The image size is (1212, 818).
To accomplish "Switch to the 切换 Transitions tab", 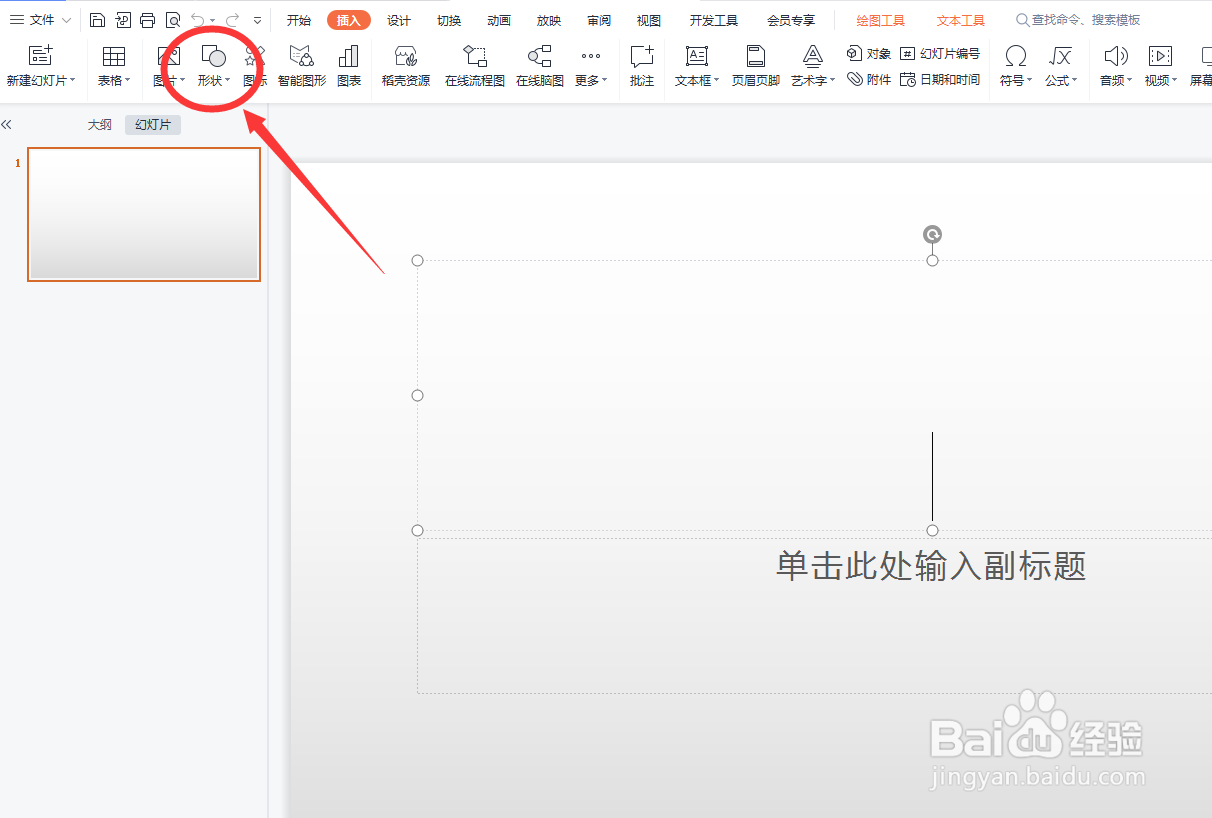I will point(449,20).
